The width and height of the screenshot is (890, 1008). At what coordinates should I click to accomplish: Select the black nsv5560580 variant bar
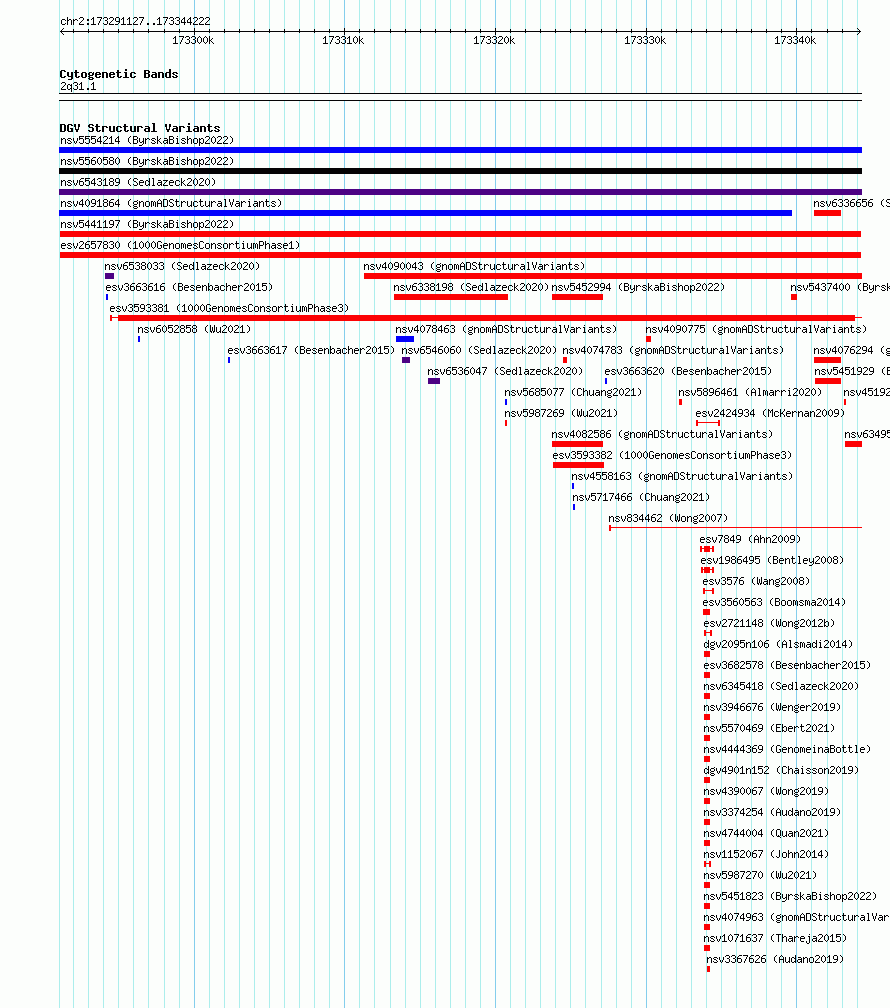pyautogui.click(x=460, y=171)
